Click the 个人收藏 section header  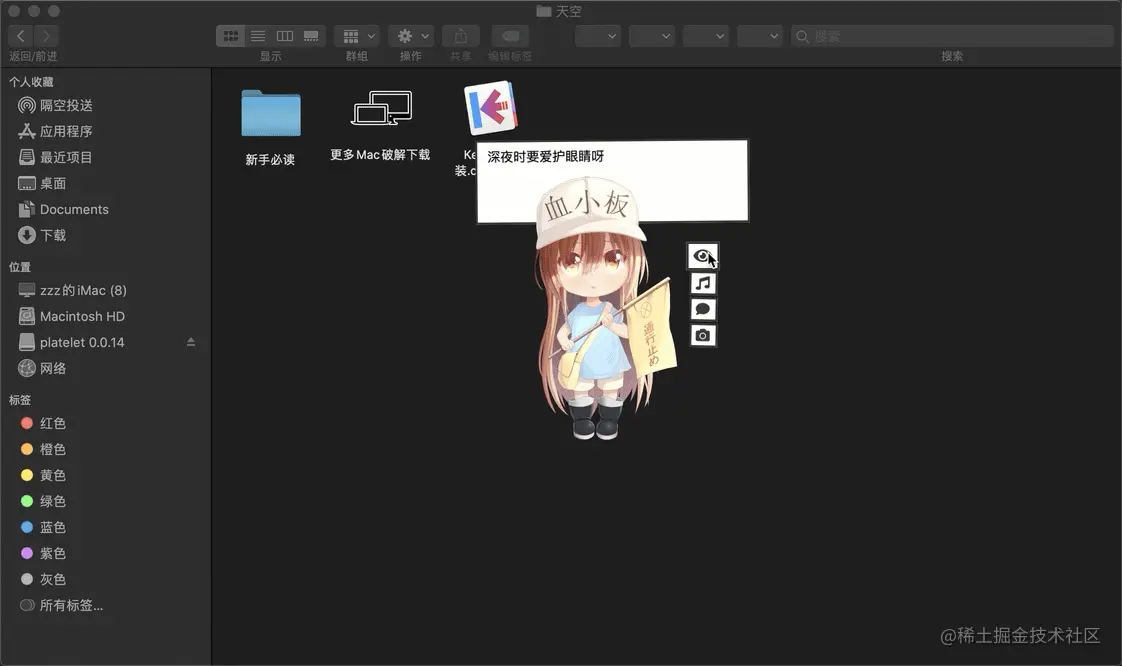click(31, 82)
